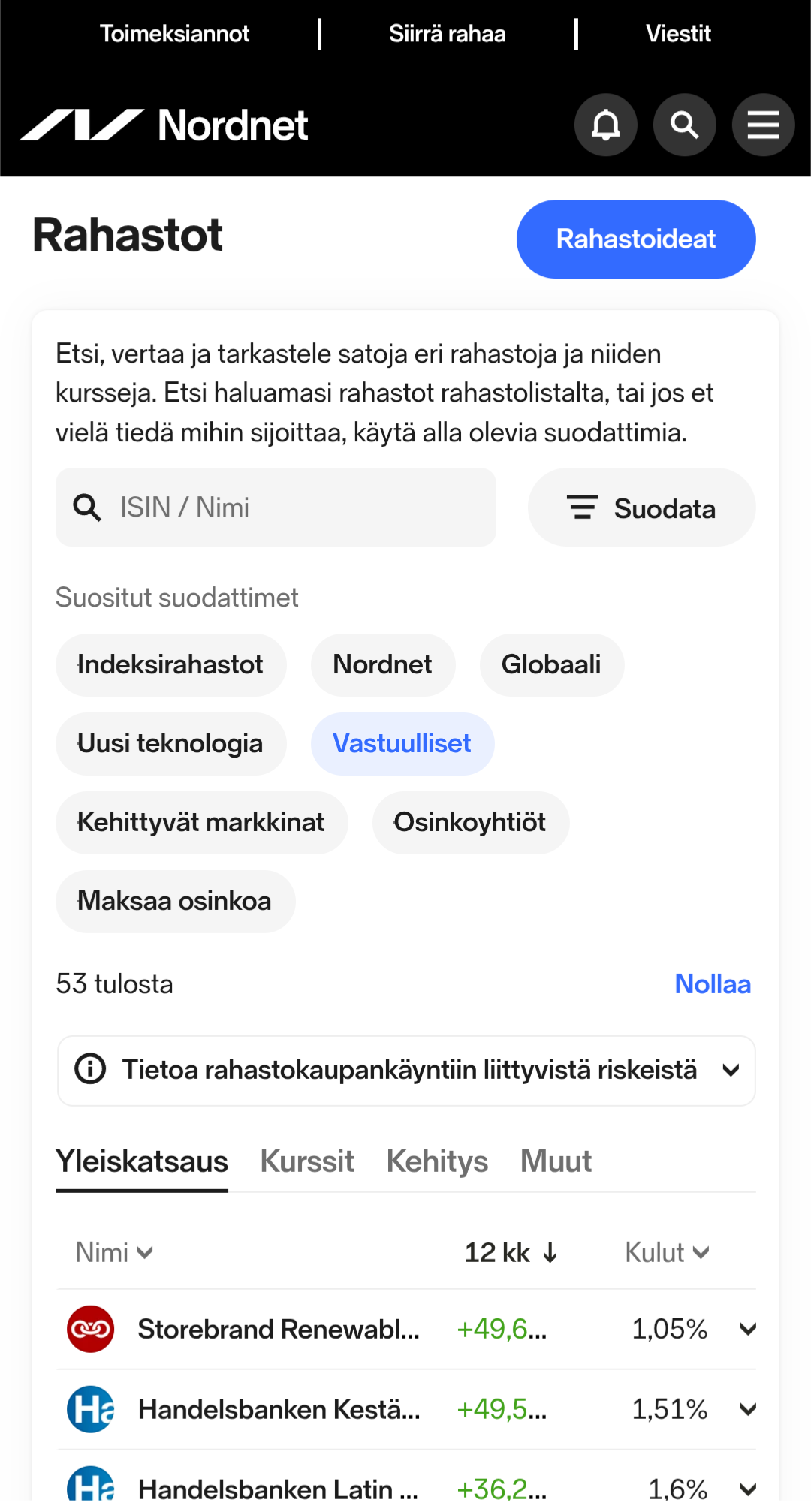Click the search magnifier in the header
The height and width of the screenshot is (1512, 811).
click(684, 125)
